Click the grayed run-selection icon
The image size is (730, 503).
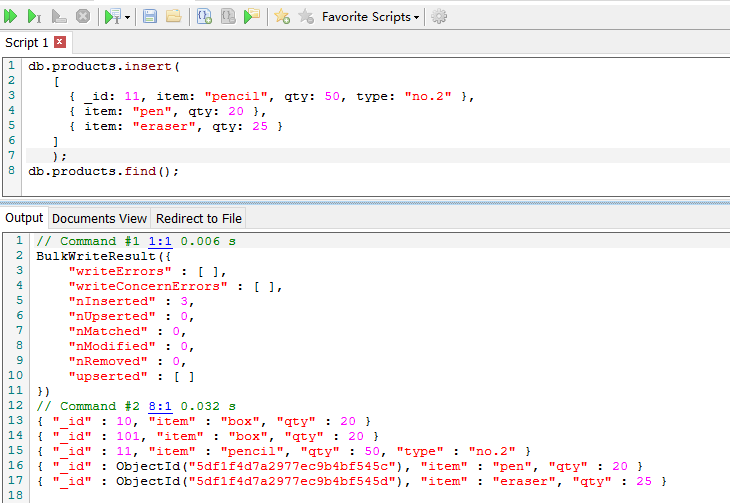click(59, 17)
